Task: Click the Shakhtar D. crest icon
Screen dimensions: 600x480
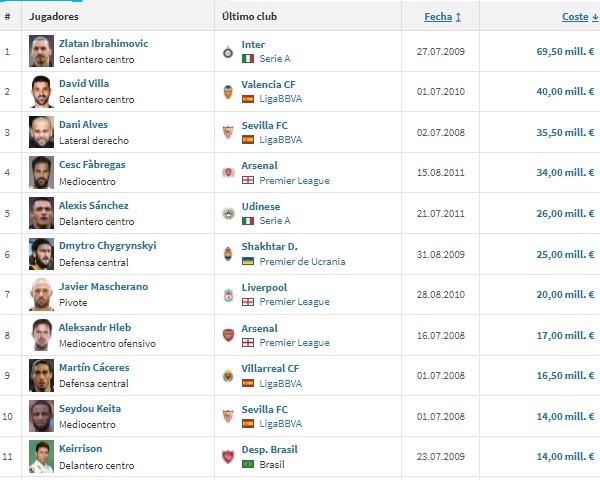Action: pyautogui.click(x=228, y=254)
